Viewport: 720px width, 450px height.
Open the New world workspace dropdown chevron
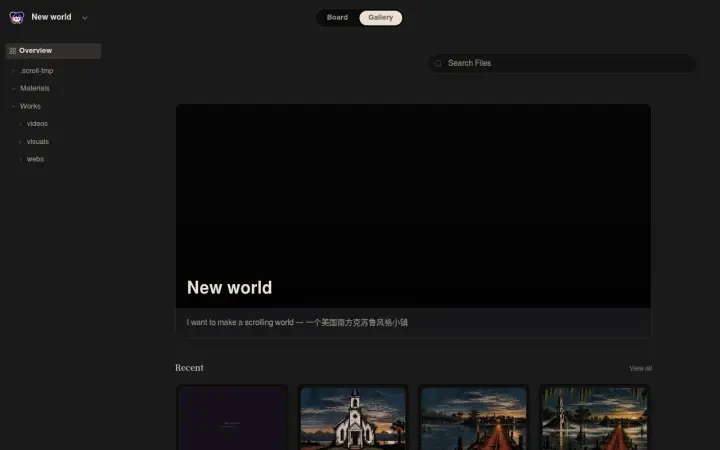pyautogui.click(x=85, y=18)
